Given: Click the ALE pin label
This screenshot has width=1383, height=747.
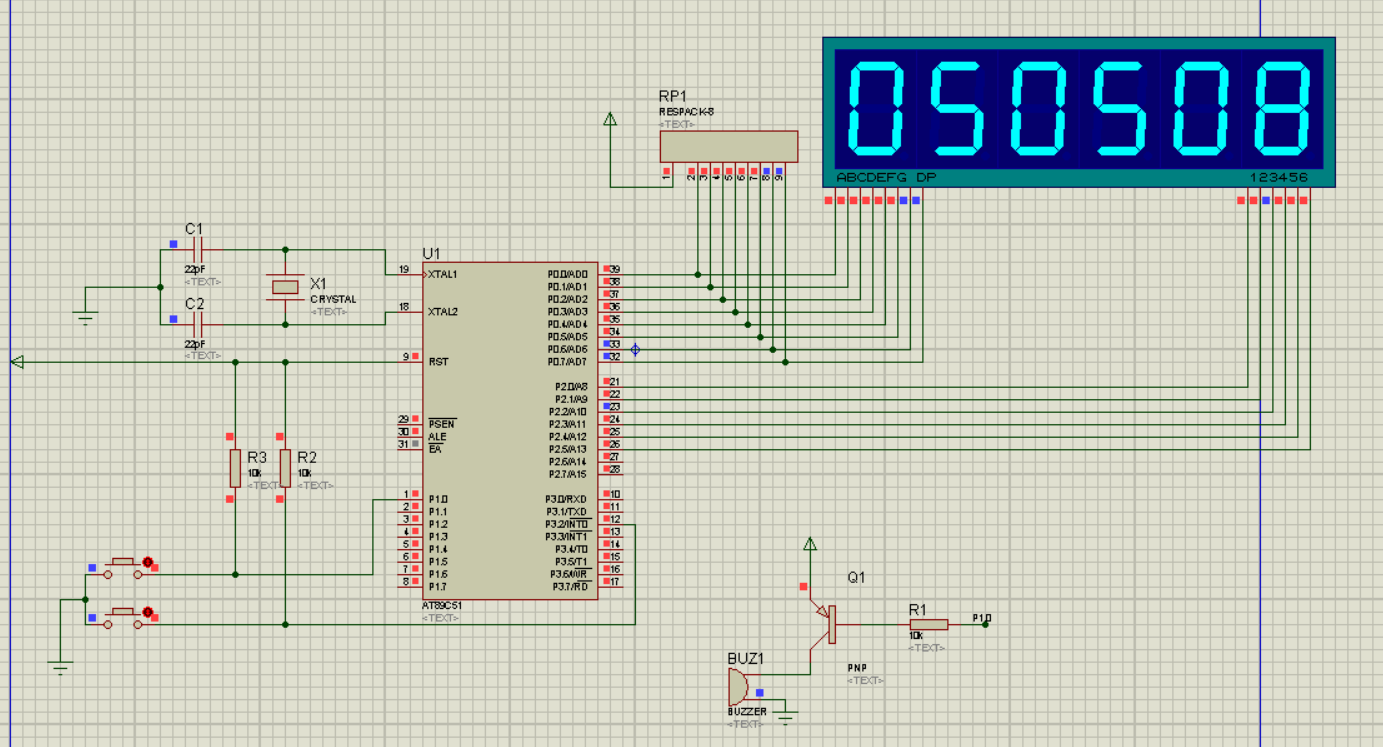Looking at the screenshot, I should [x=437, y=437].
